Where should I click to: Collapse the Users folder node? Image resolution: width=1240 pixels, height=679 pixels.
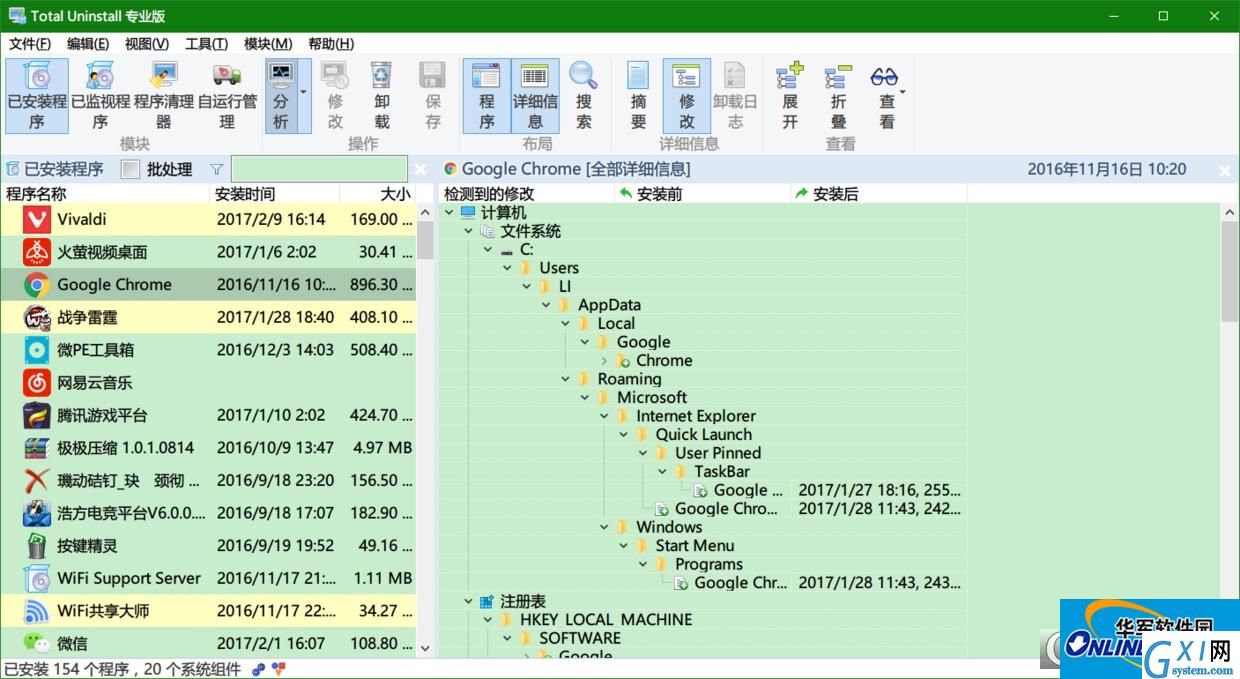point(507,268)
